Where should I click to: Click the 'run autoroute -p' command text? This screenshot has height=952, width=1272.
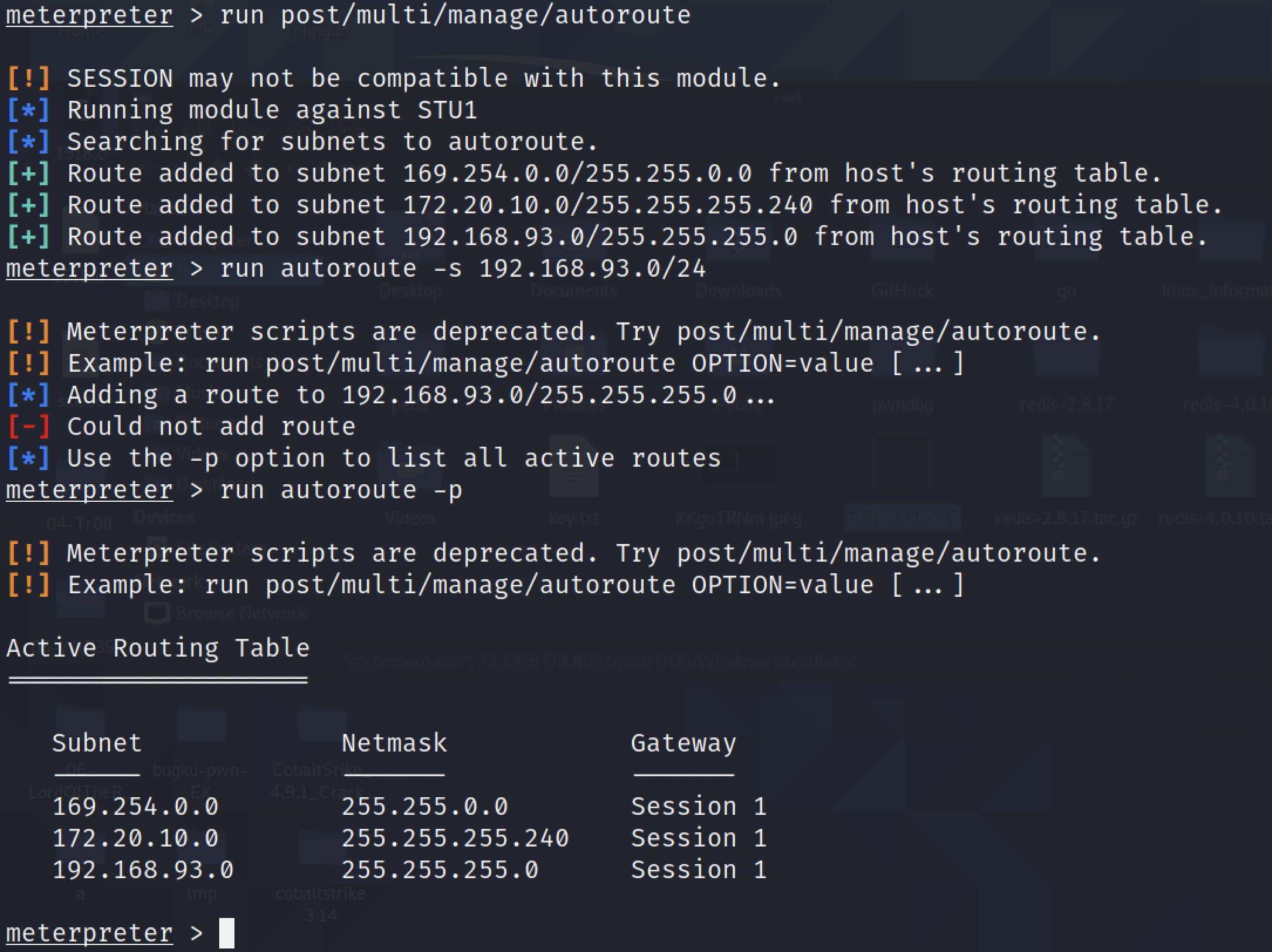(x=341, y=490)
